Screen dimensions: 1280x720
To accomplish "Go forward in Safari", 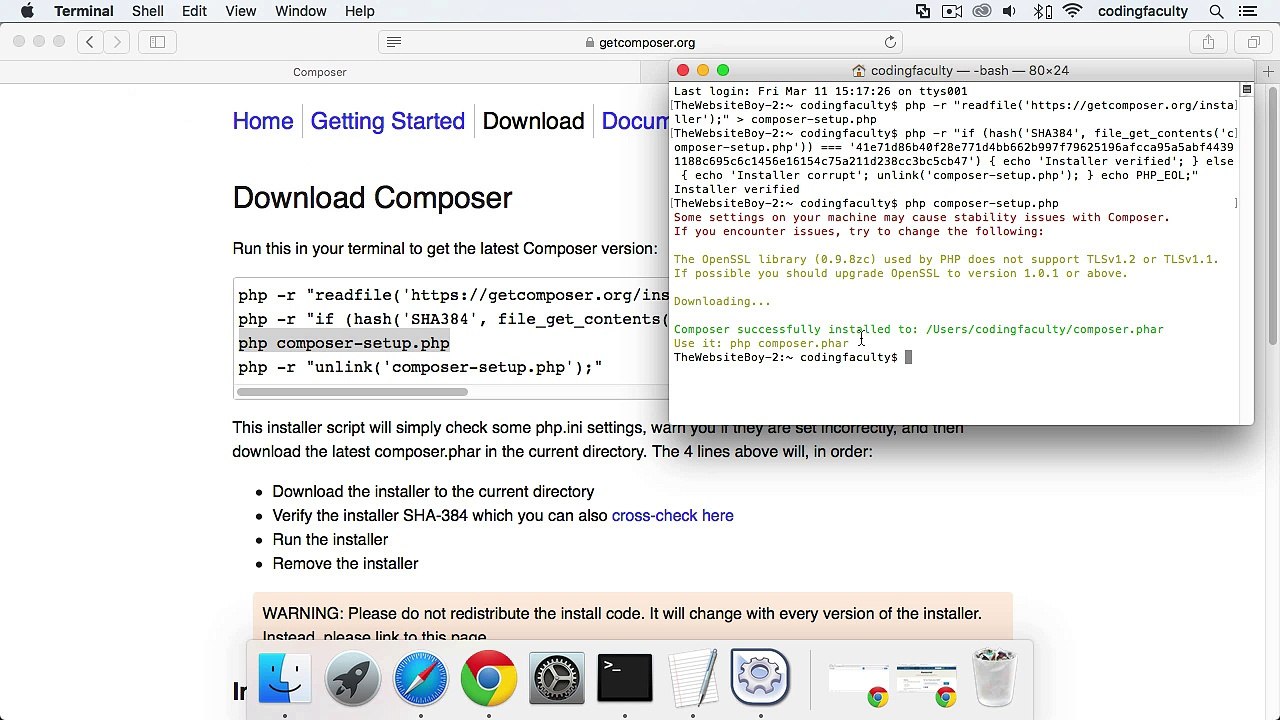I will pos(117,42).
